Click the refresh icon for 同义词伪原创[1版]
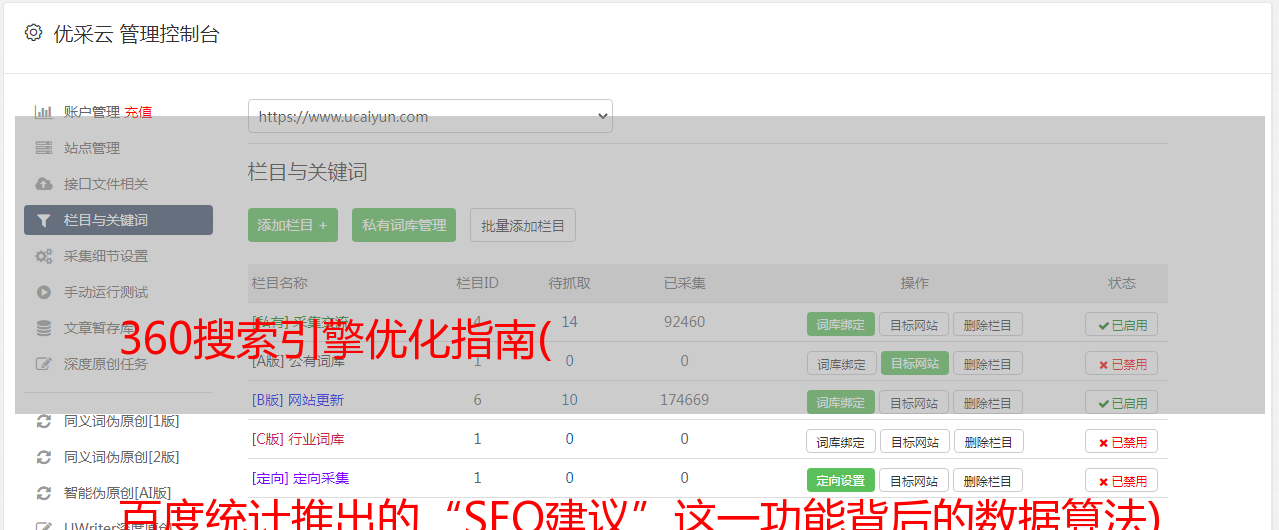Image resolution: width=1279 pixels, height=530 pixels. pyautogui.click(x=43, y=421)
